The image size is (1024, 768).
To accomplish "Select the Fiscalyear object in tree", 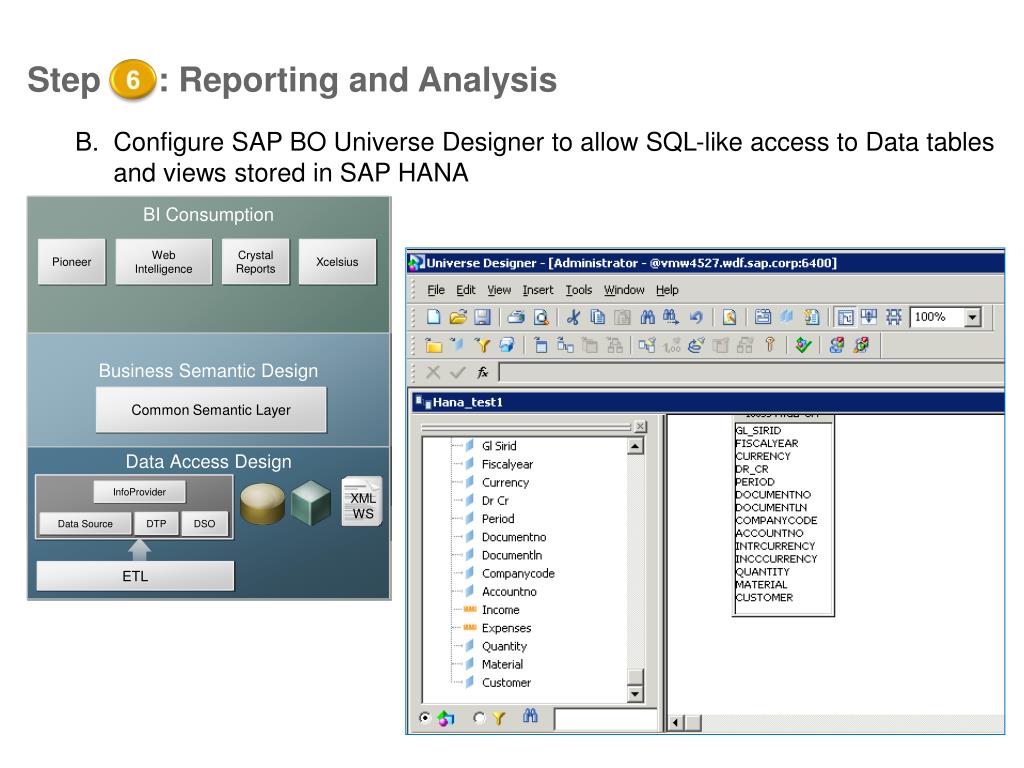I will coord(507,464).
